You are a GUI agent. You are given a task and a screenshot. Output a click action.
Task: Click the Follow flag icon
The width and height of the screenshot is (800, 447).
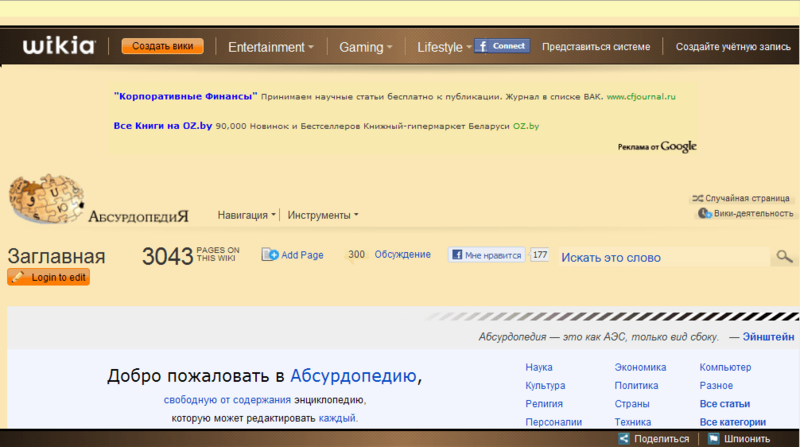713,438
